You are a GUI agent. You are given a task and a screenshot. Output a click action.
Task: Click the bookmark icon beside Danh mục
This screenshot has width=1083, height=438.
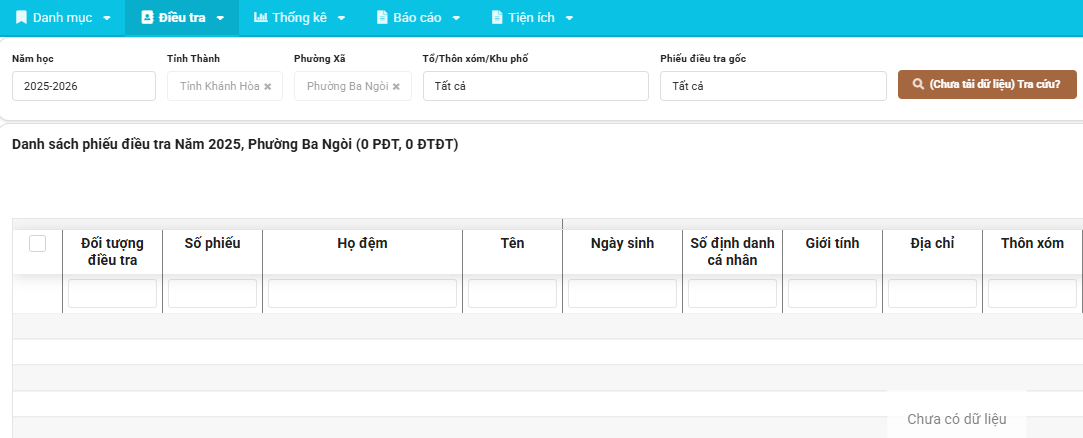[21, 18]
